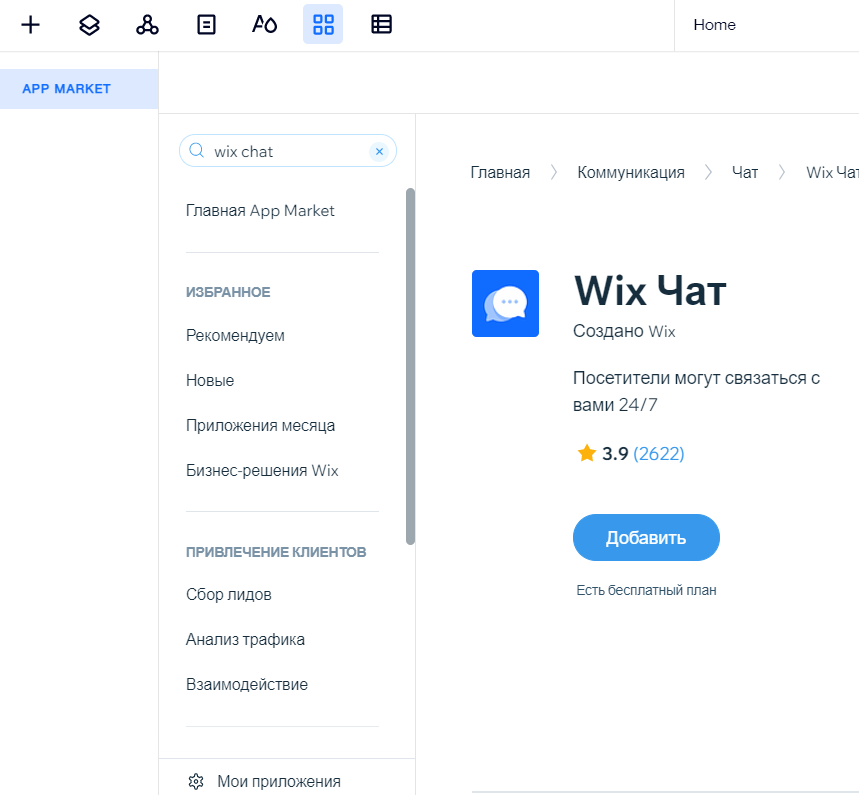Click the search magnifier icon

196,150
